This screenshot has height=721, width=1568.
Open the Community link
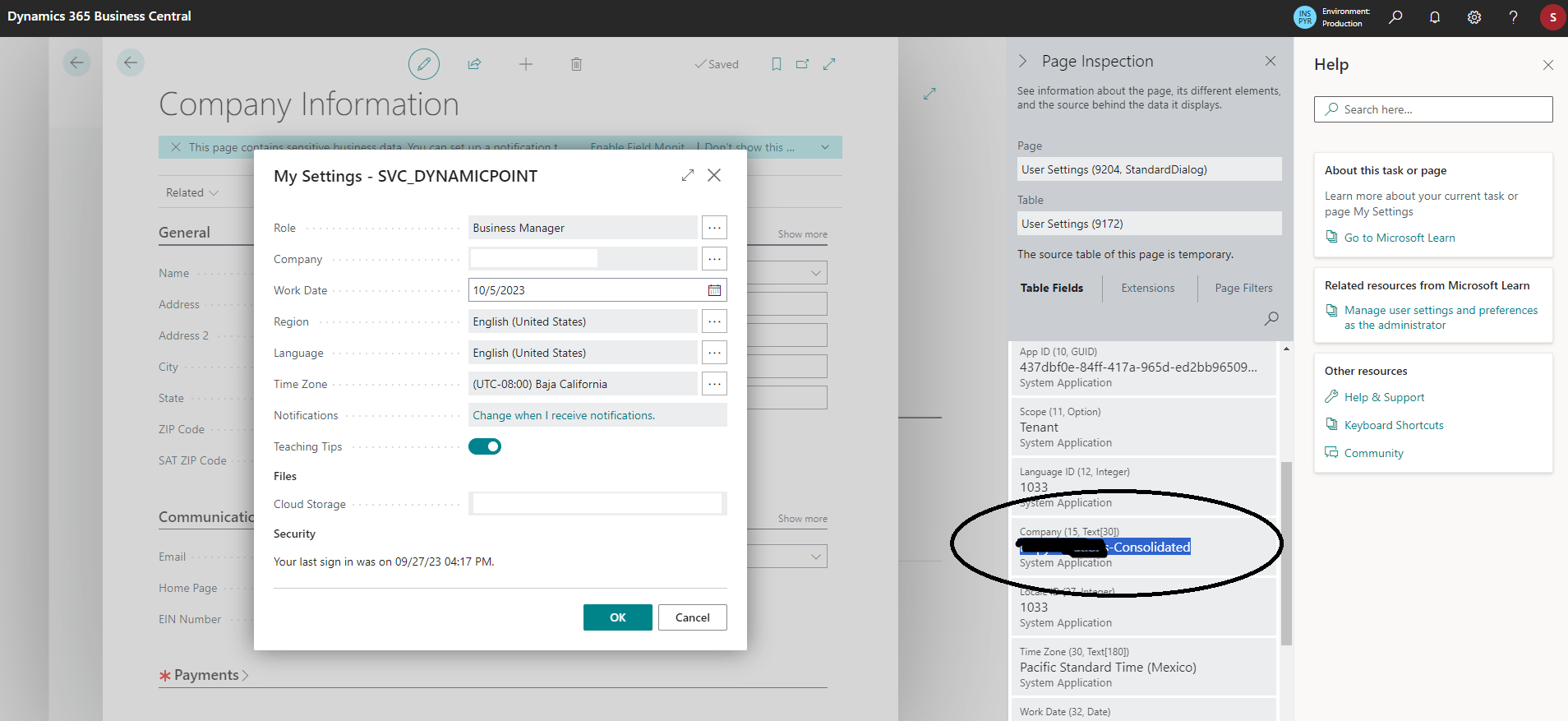[1374, 453]
